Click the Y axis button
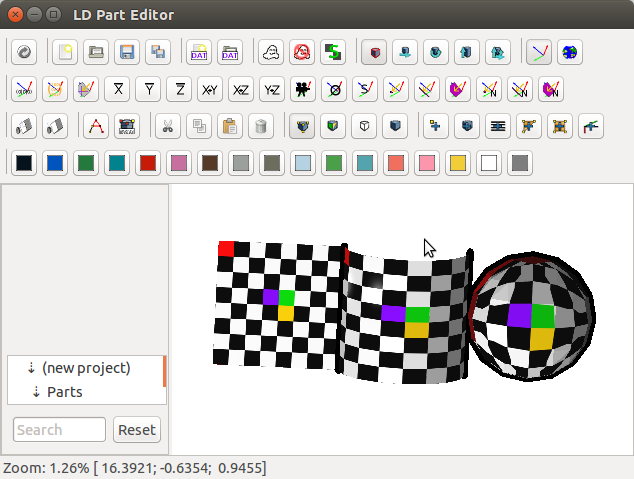634x479 pixels. (x=148, y=89)
